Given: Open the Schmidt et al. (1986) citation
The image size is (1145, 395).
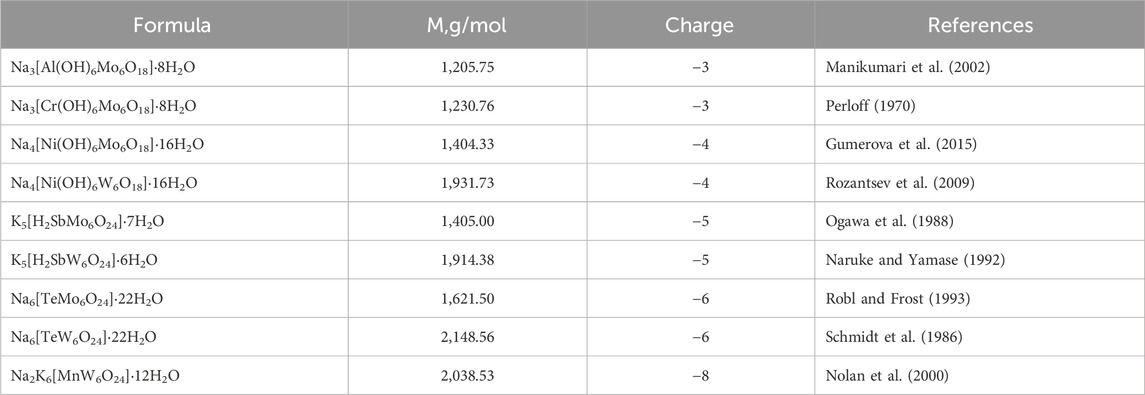Looking at the screenshot, I should tap(885, 337).
